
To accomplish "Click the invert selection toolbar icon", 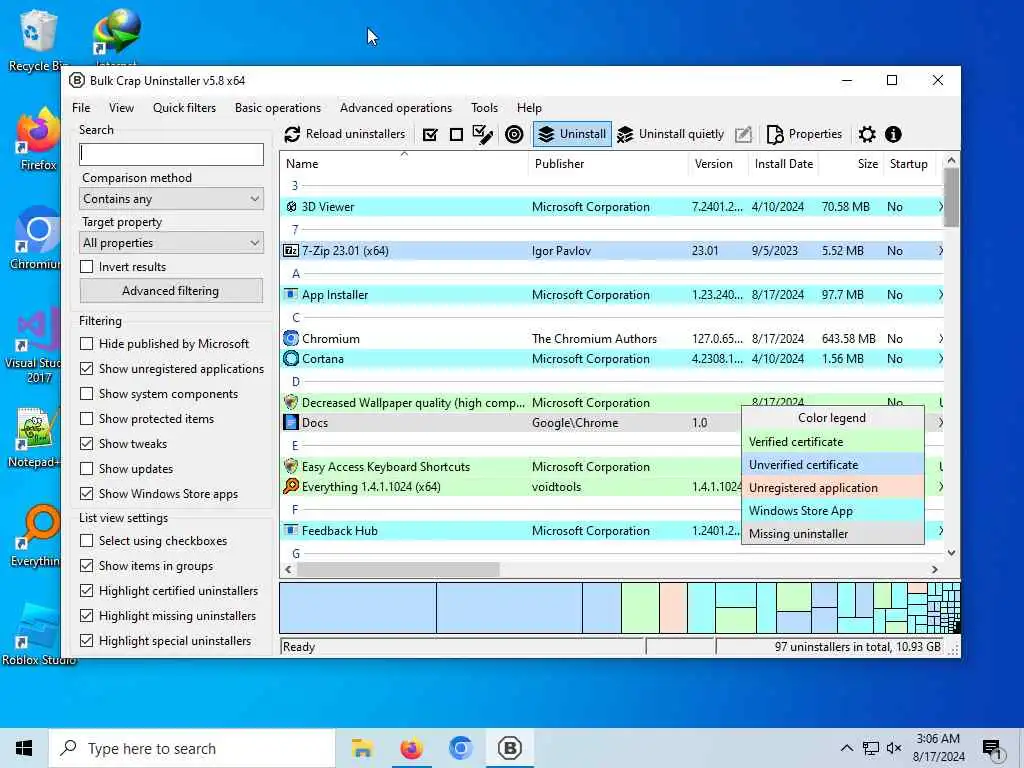I will click(483, 135).
